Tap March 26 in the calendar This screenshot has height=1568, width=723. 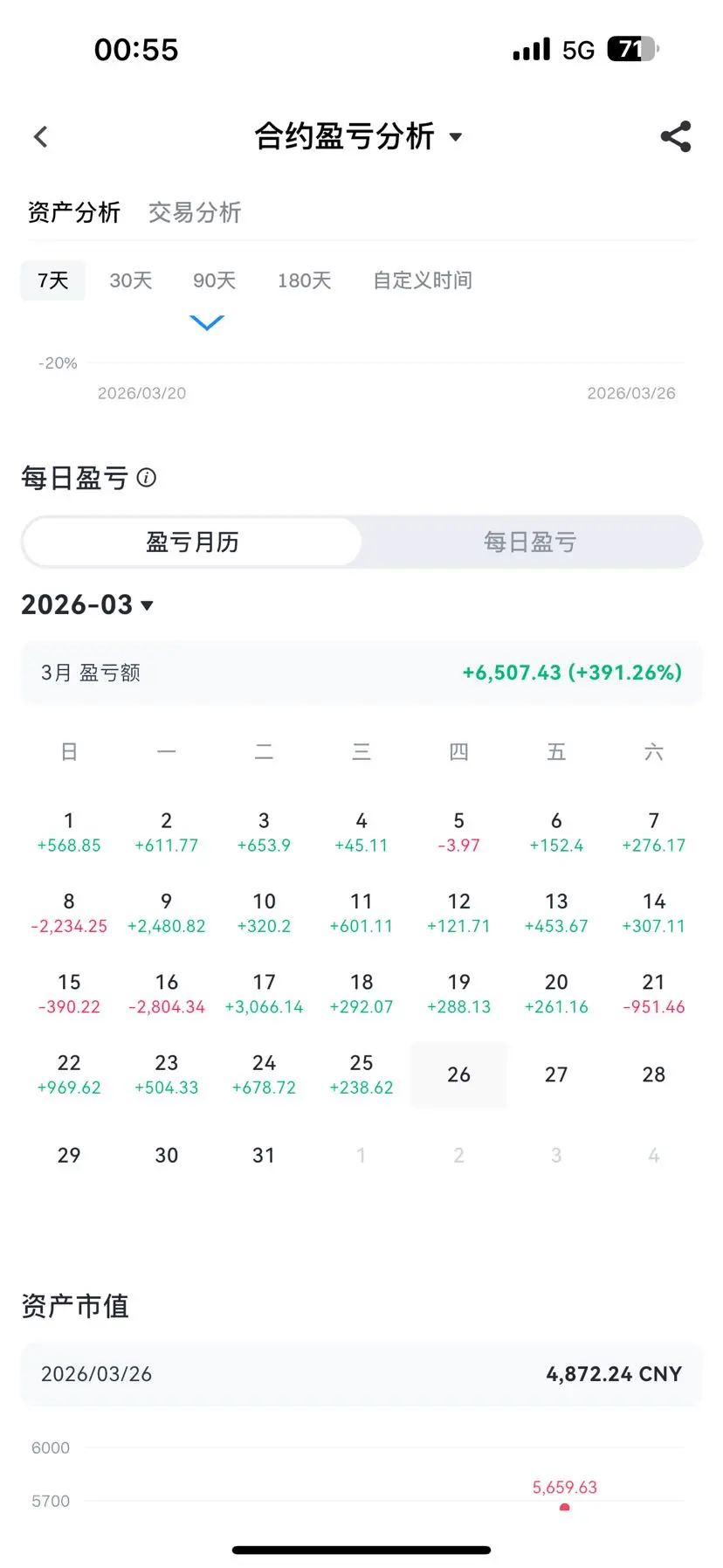[x=458, y=1074]
